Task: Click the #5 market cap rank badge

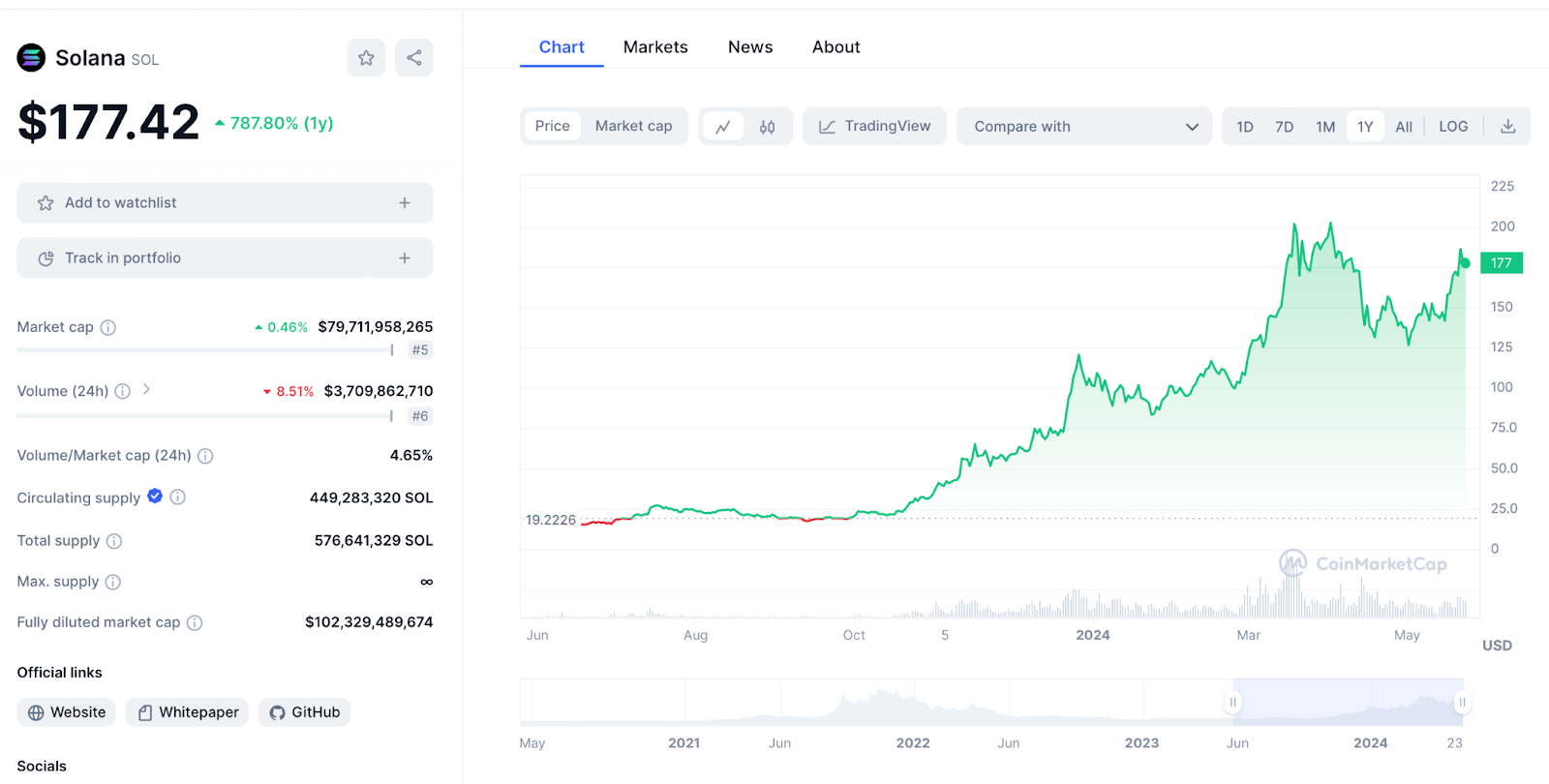Action: click(420, 350)
